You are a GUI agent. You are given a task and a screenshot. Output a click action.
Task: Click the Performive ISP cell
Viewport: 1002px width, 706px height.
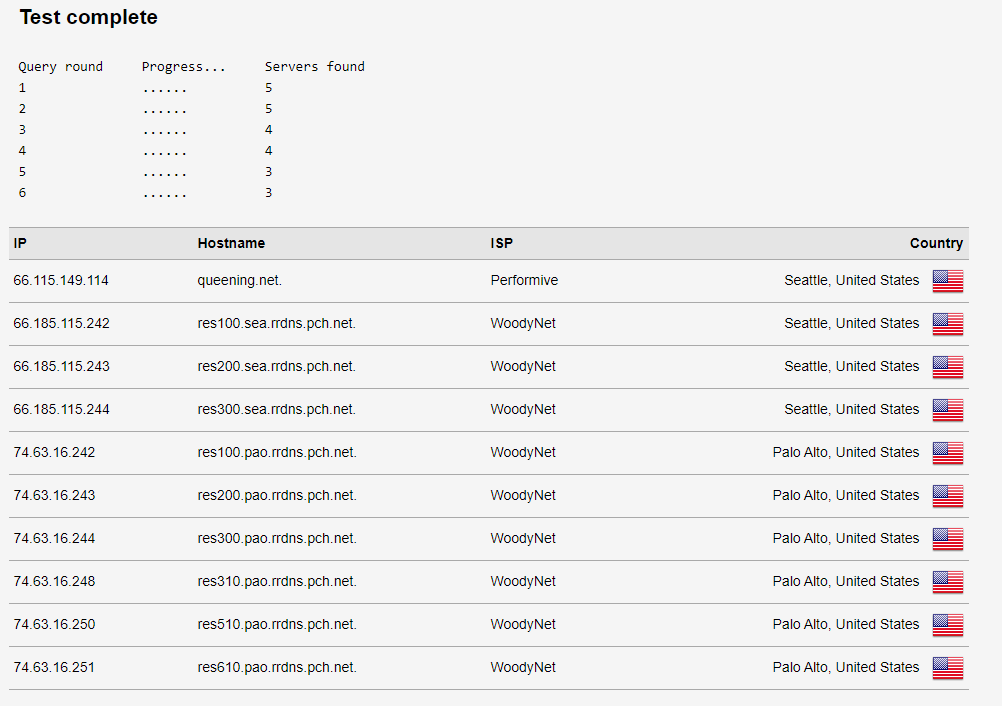(524, 280)
